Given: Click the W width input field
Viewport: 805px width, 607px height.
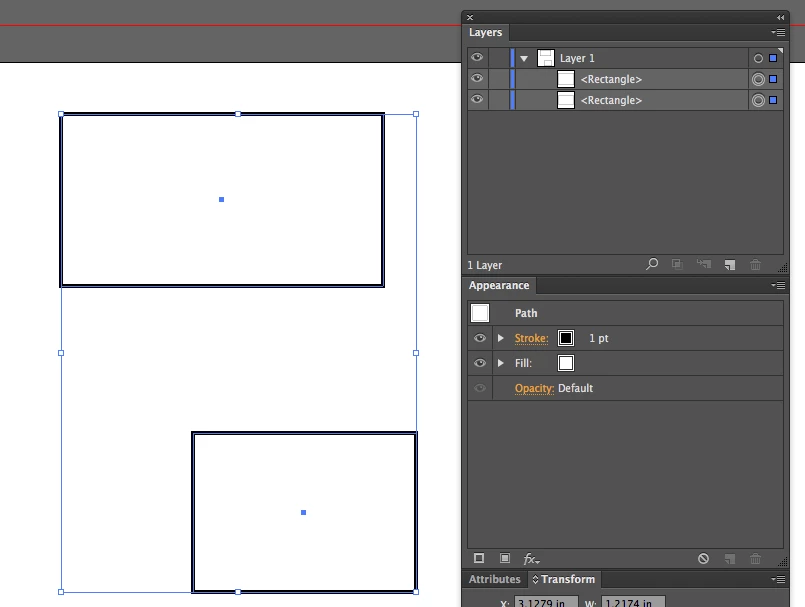Looking at the screenshot, I should point(633,602).
